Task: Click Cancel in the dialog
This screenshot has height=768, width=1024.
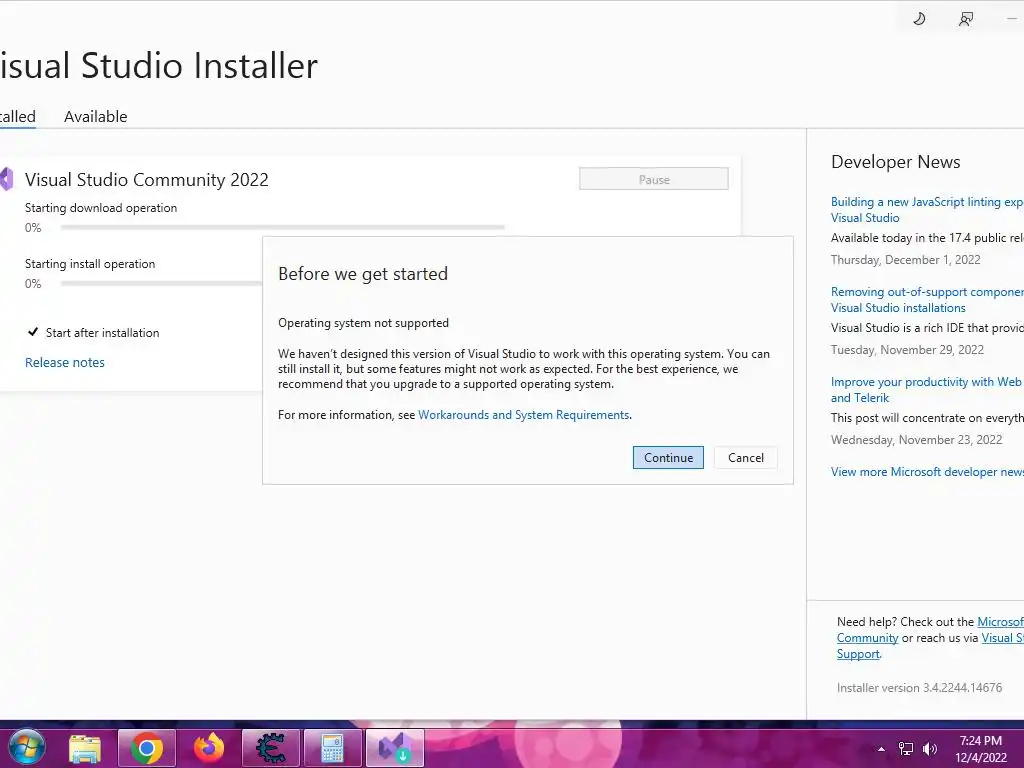Action: tap(746, 458)
